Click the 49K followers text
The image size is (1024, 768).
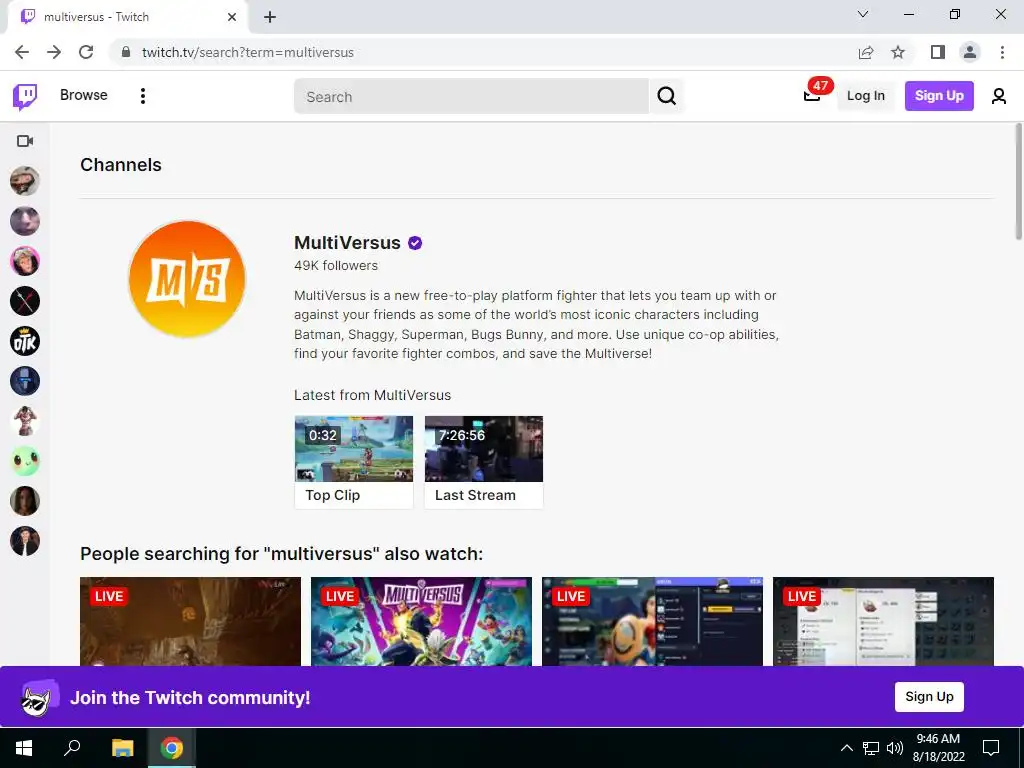tap(336, 266)
